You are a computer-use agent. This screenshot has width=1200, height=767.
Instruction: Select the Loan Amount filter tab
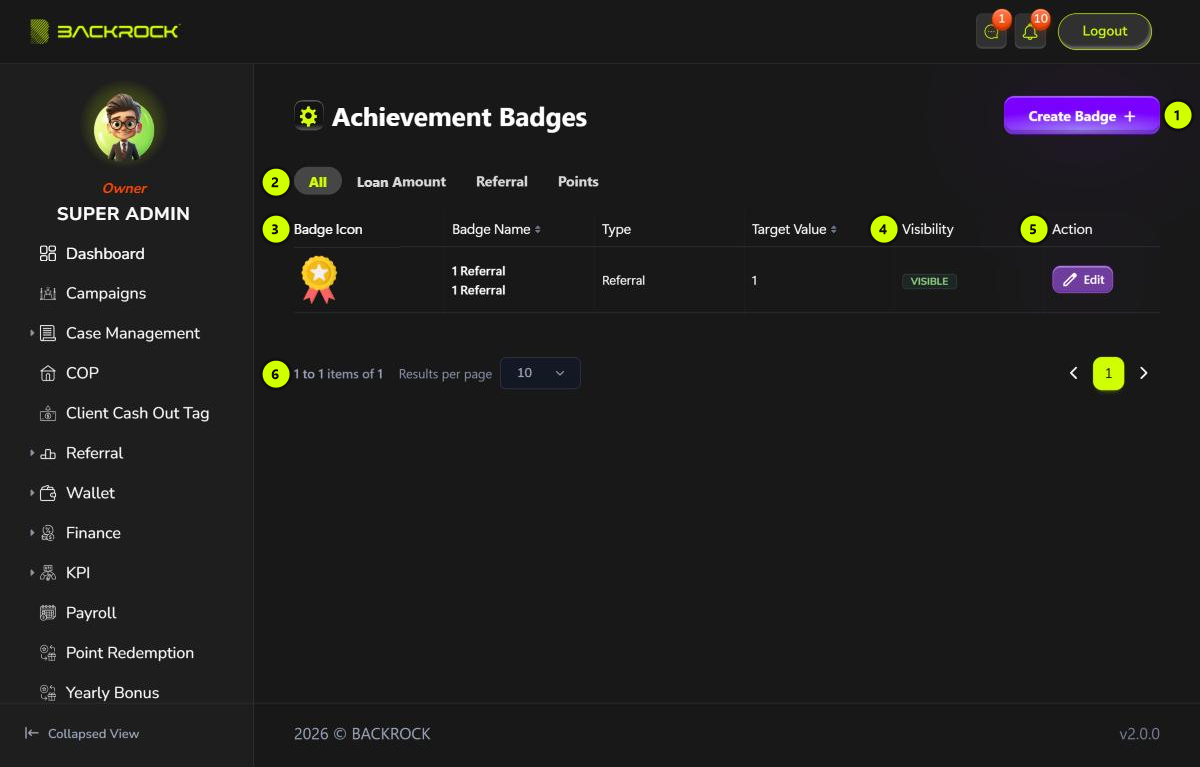pyautogui.click(x=401, y=182)
